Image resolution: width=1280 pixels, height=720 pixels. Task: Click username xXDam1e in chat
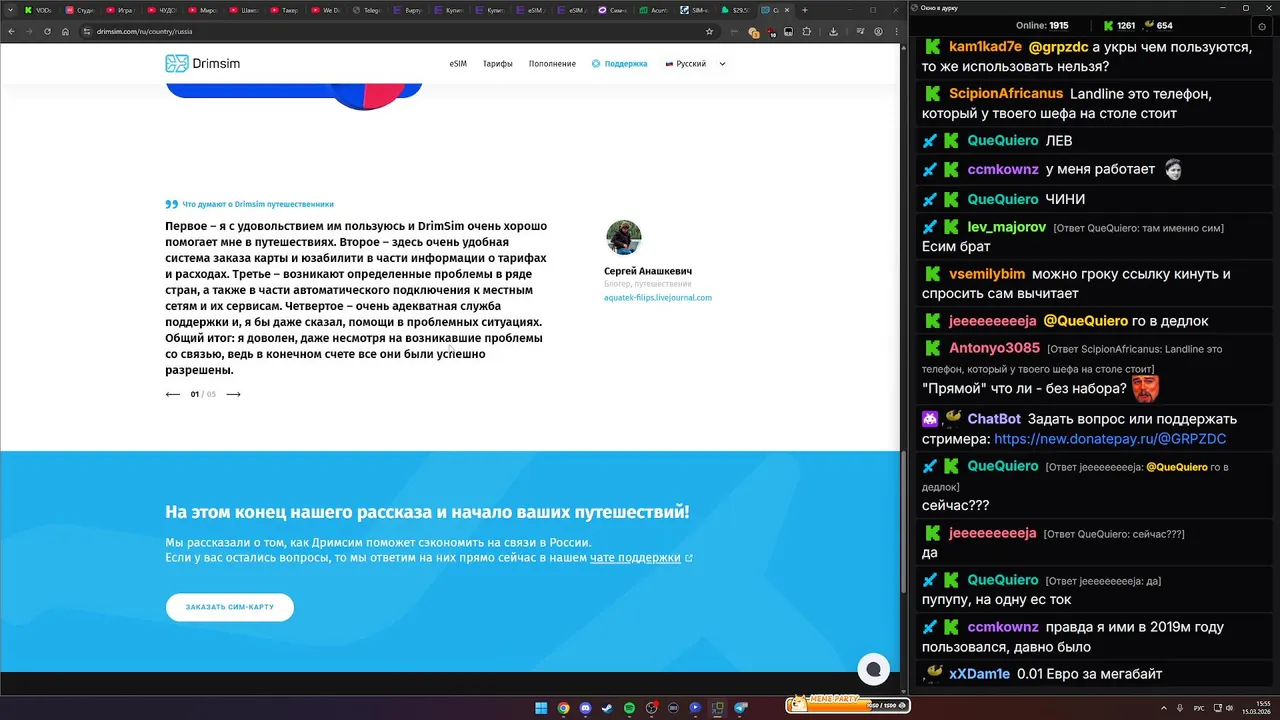coord(979,674)
